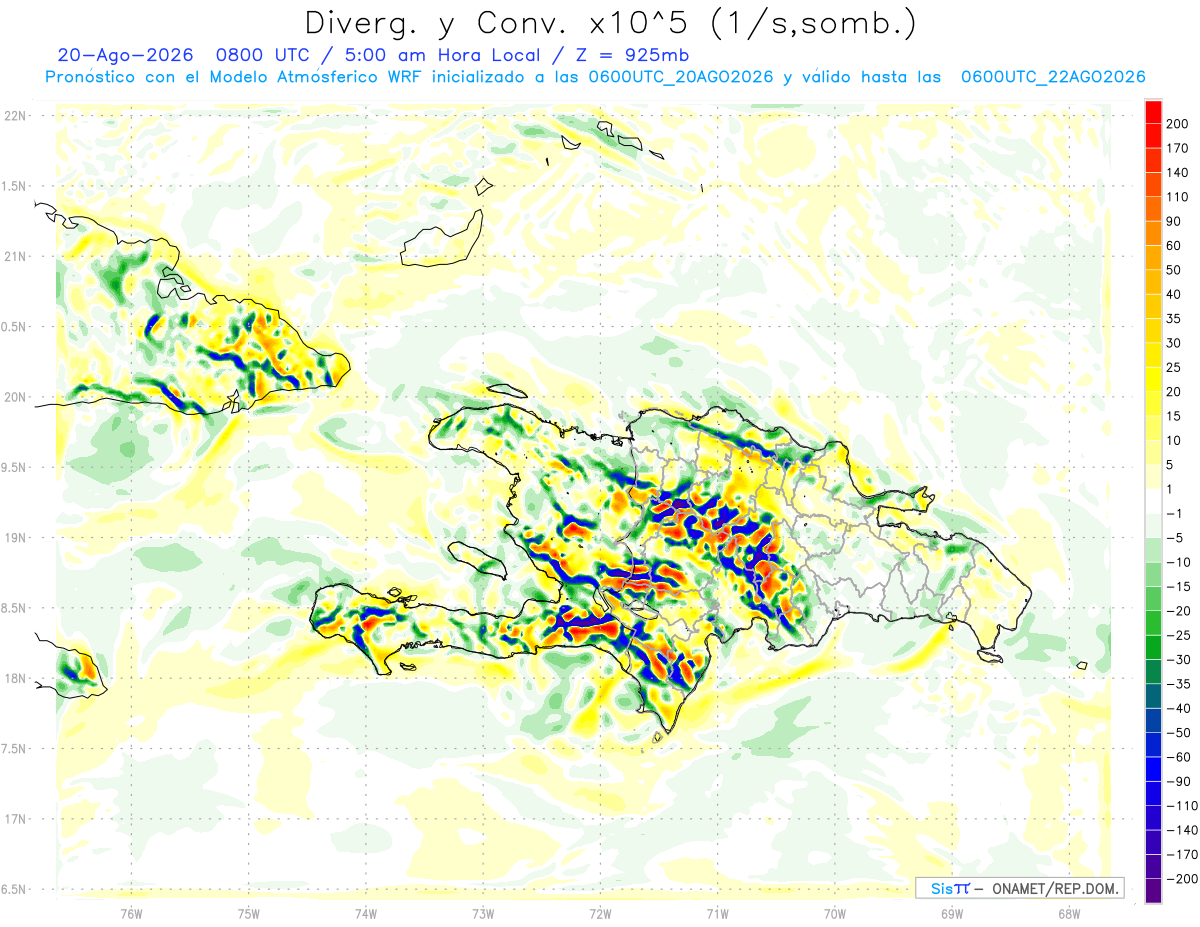Click the valid-until time '0600UTC_22AGO2026'

1053,77
